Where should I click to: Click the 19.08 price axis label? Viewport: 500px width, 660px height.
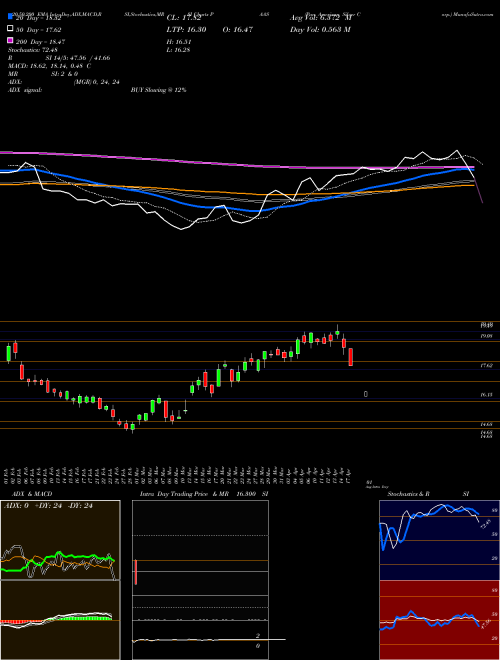487,336
